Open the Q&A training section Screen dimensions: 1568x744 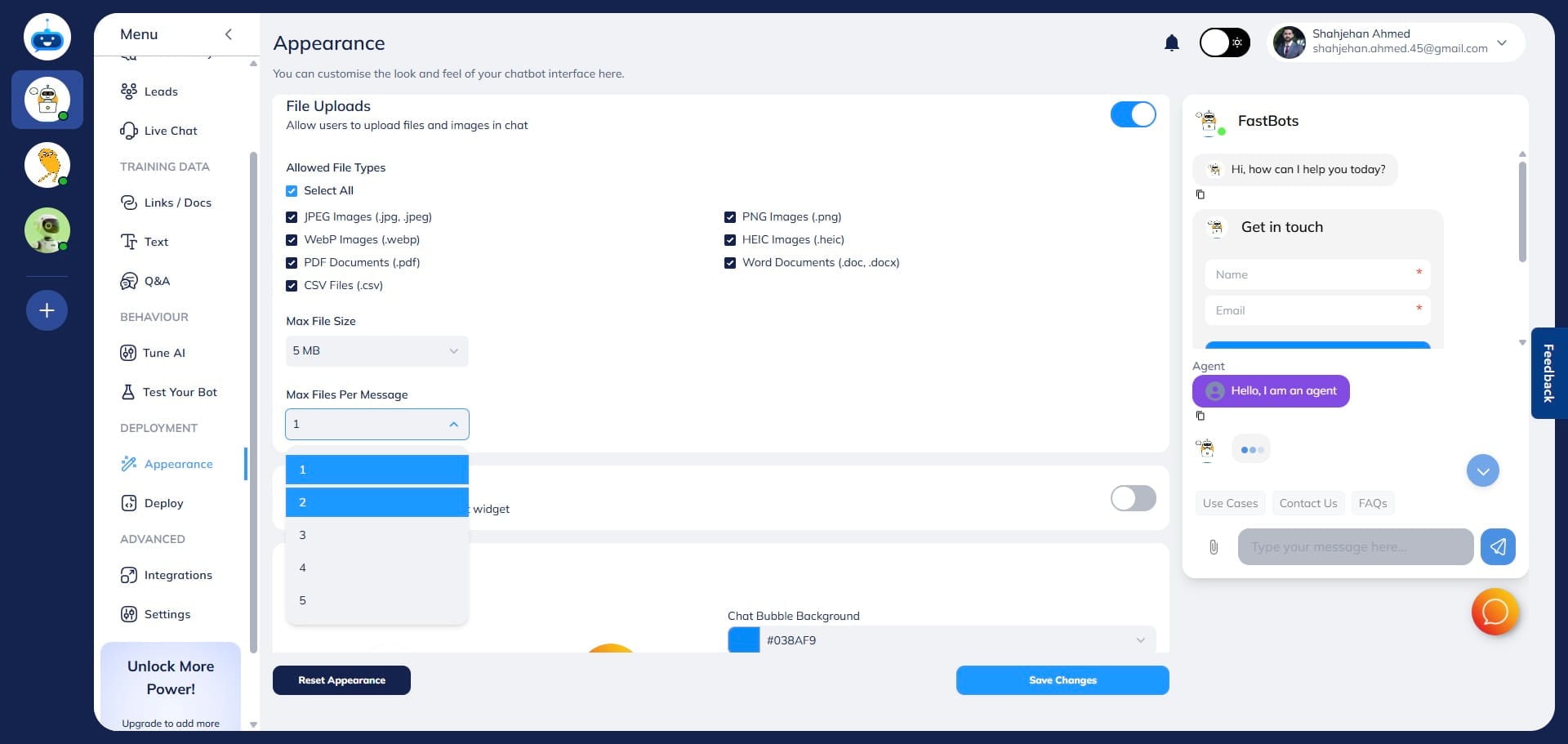click(157, 281)
